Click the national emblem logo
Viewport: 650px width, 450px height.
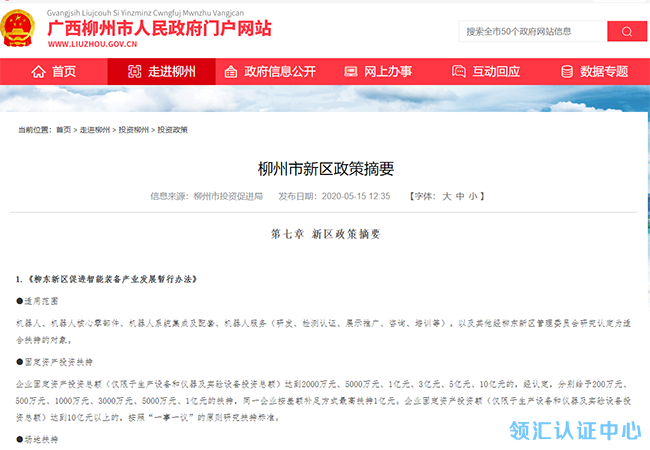tap(18, 28)
